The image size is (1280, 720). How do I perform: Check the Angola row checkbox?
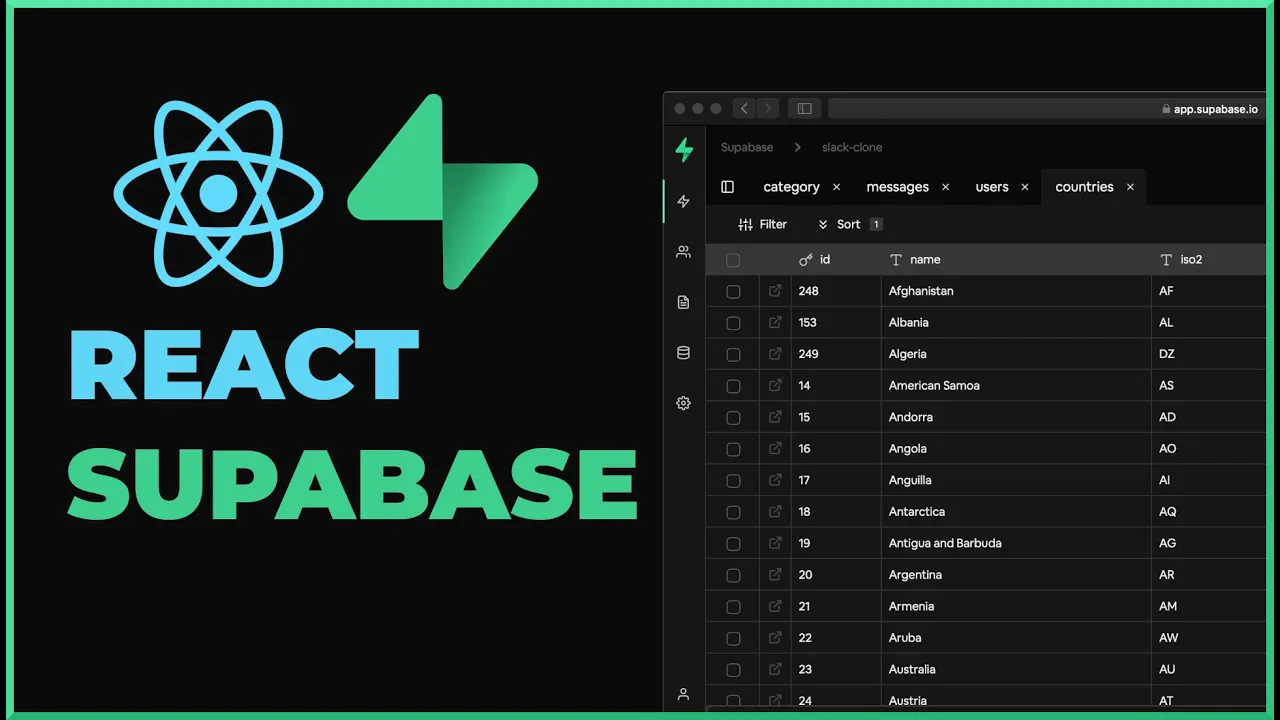pyautogui.click(x=733, y=449)
